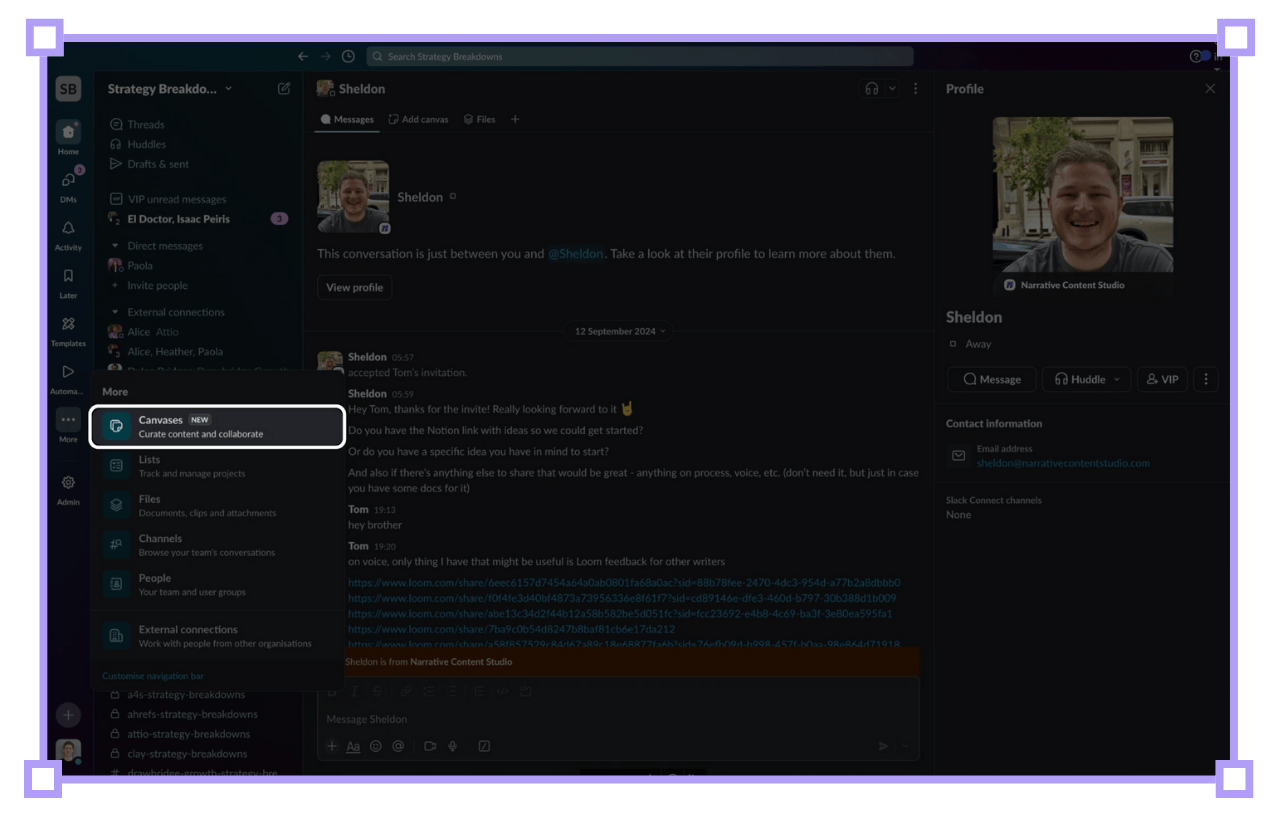Click the @ mention icon
Viewport: 1264px width, 827px height.
pos(398,746)
